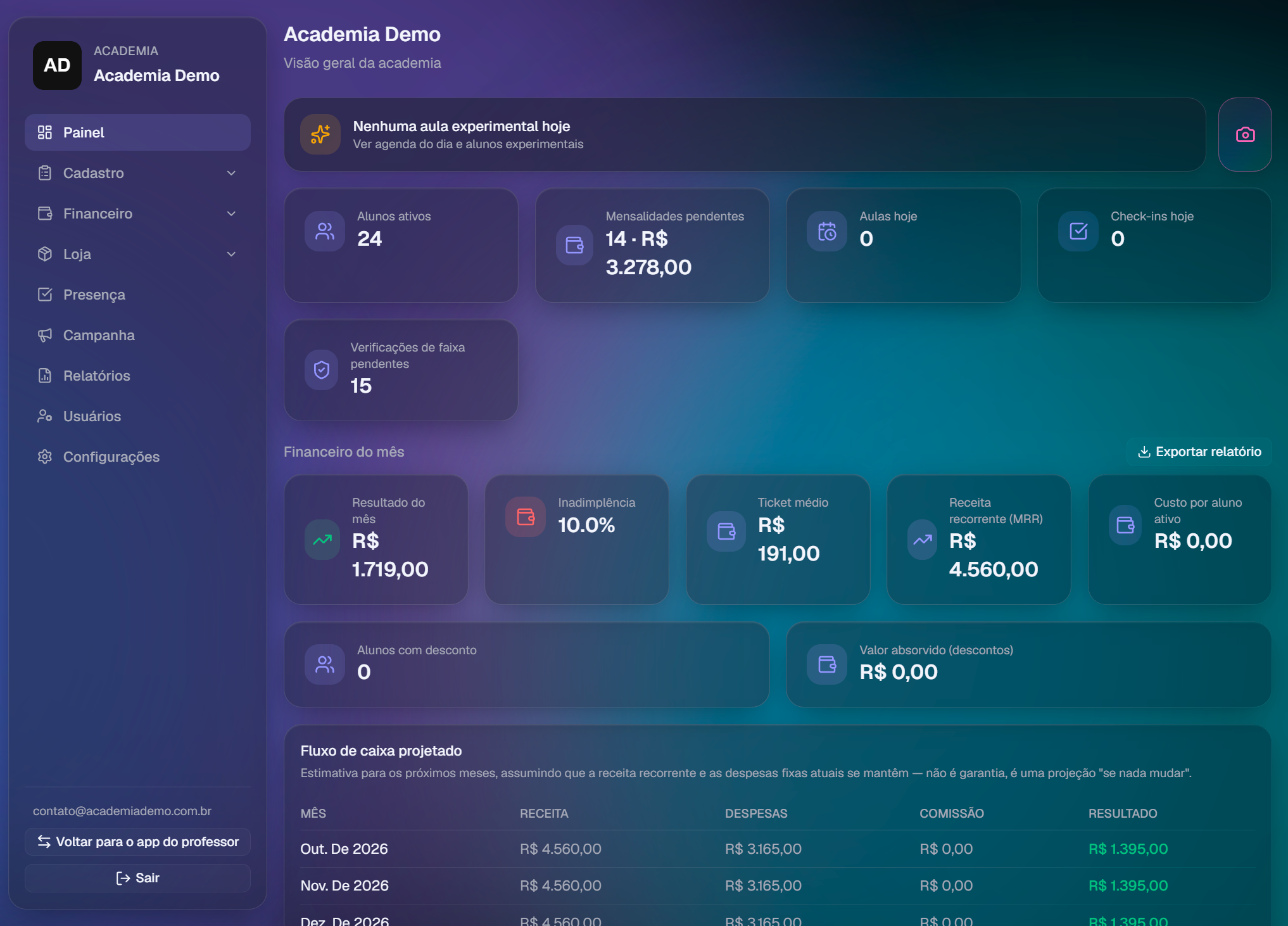The width and height of the screenshot is (1288, 926).
Task: Expand the Loja menu chevron
Action: (x=231, y=254)
